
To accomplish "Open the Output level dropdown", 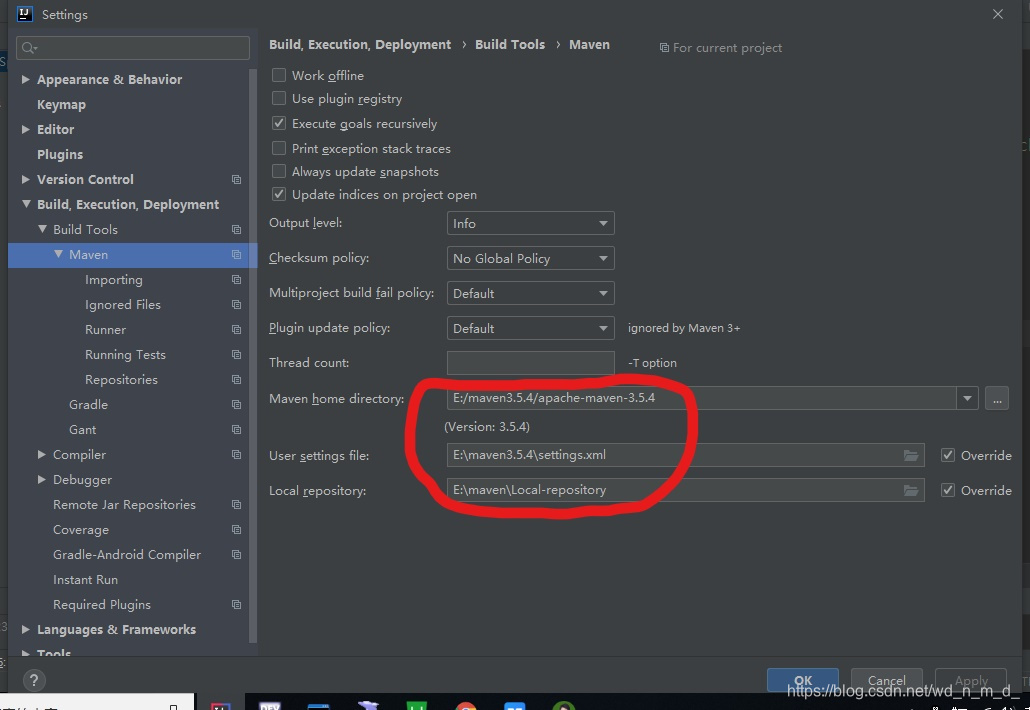I will [x=530, y=223].
